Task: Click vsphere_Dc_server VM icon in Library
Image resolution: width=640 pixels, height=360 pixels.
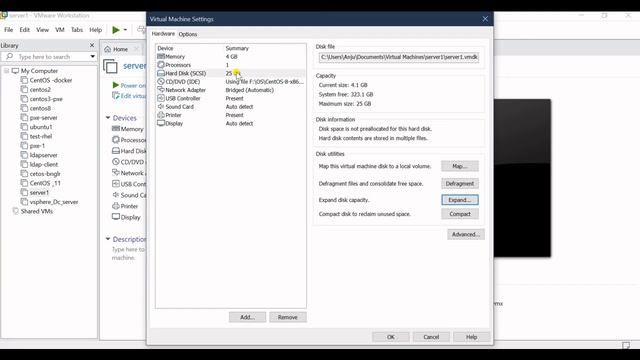Action: [x=24, y=202]
